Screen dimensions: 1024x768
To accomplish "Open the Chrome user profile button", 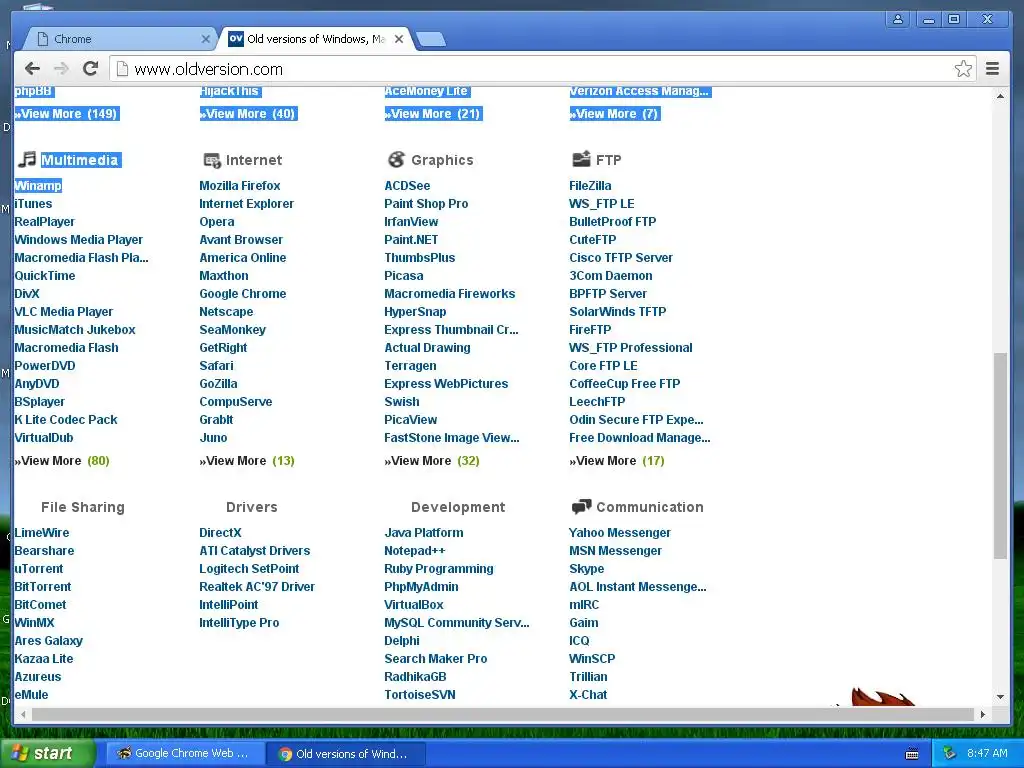I will click(899, 19).
